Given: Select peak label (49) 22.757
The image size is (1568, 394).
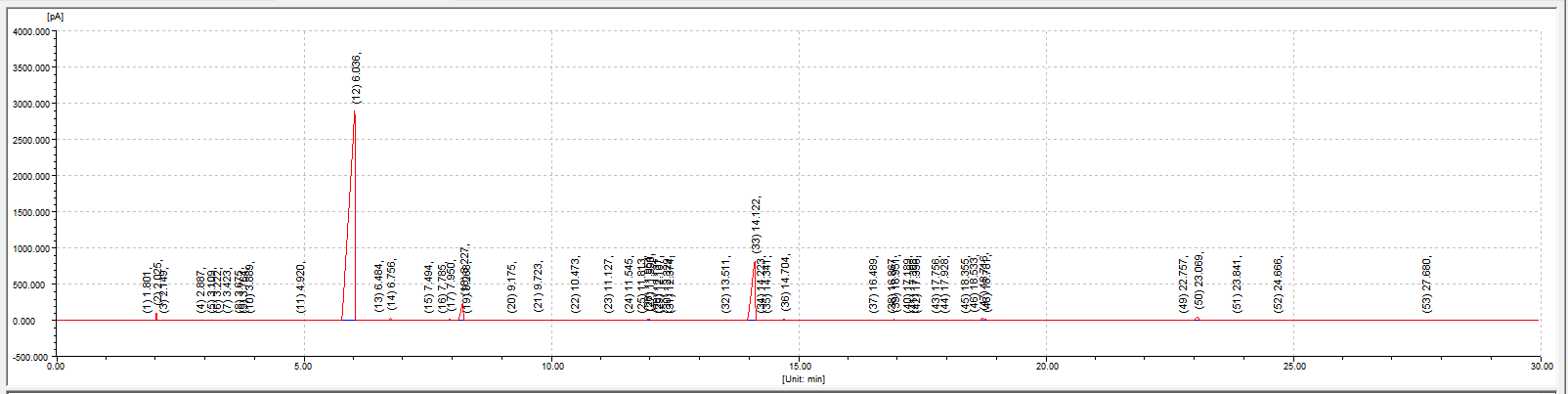Looking at the screenshot, I should tap(1183, 285).
